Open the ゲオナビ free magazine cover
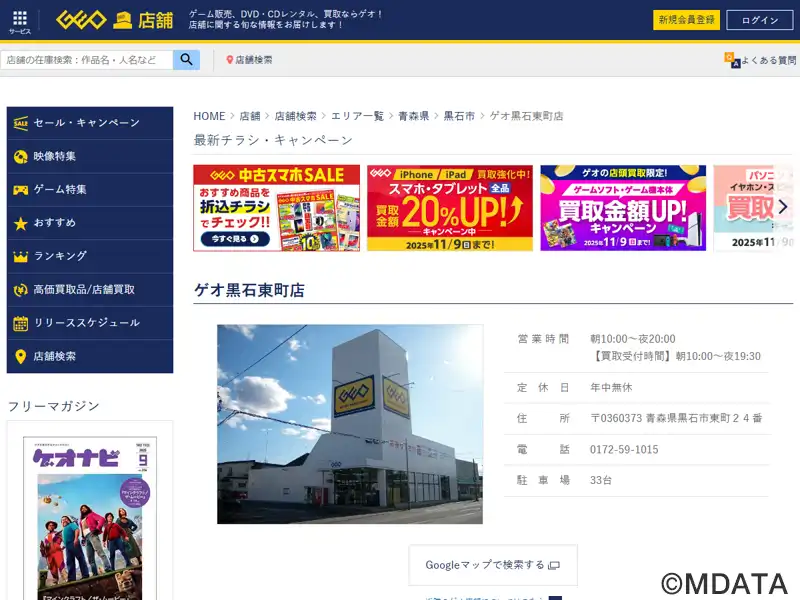This screenshot has width=800, height=600. coord(90,518)
